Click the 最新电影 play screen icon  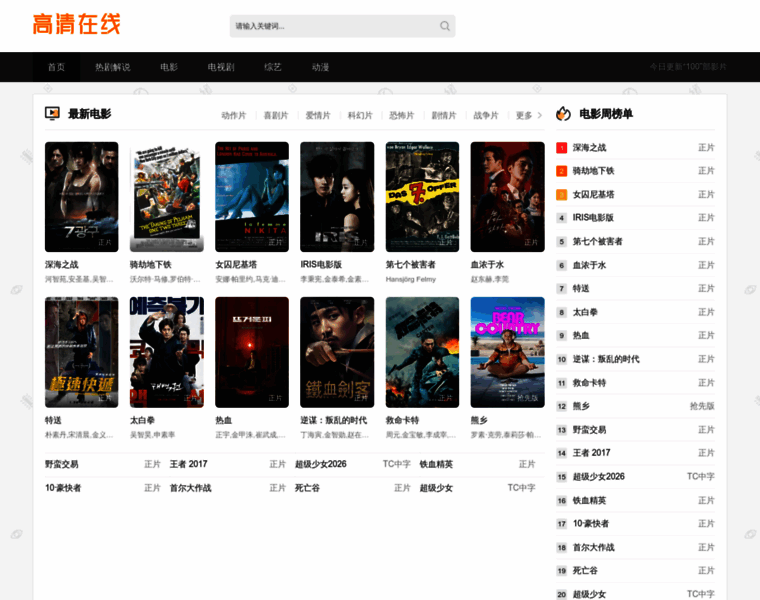point(52,113)
